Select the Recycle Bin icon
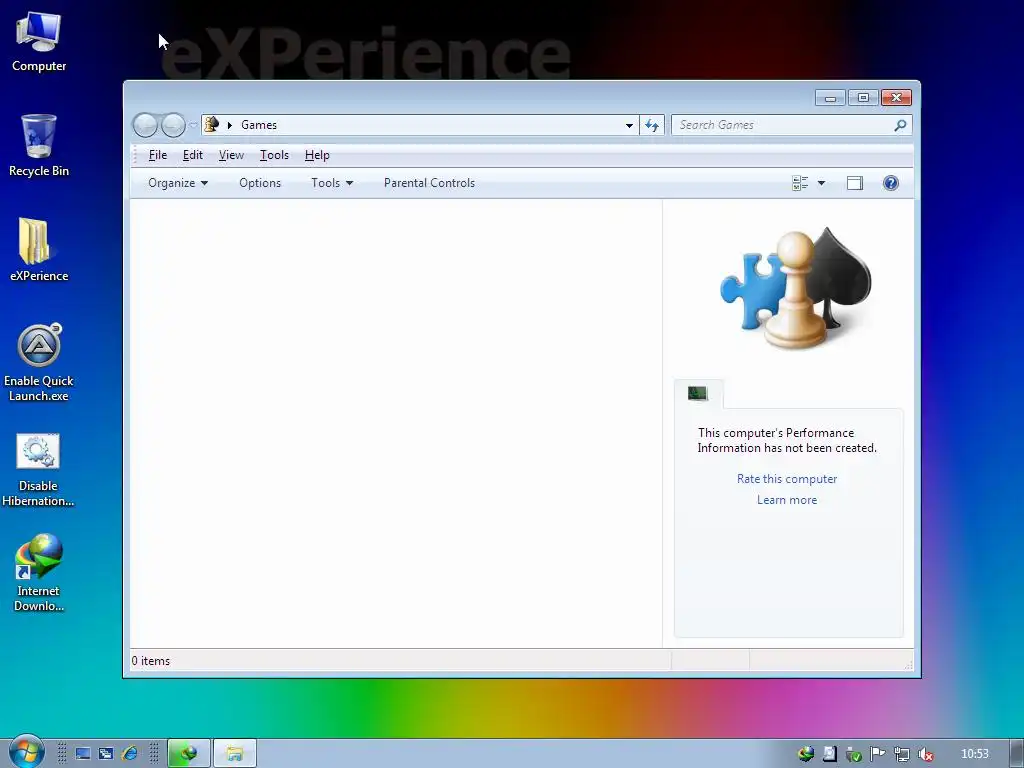Image resolution: width=1024 pixels, height=768 pixels. 39,146
